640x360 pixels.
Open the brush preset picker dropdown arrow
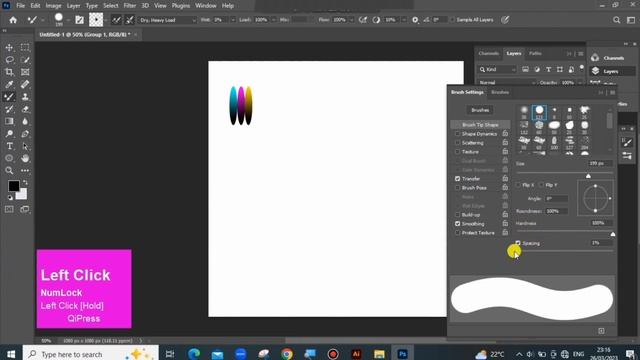click(68, 20)
